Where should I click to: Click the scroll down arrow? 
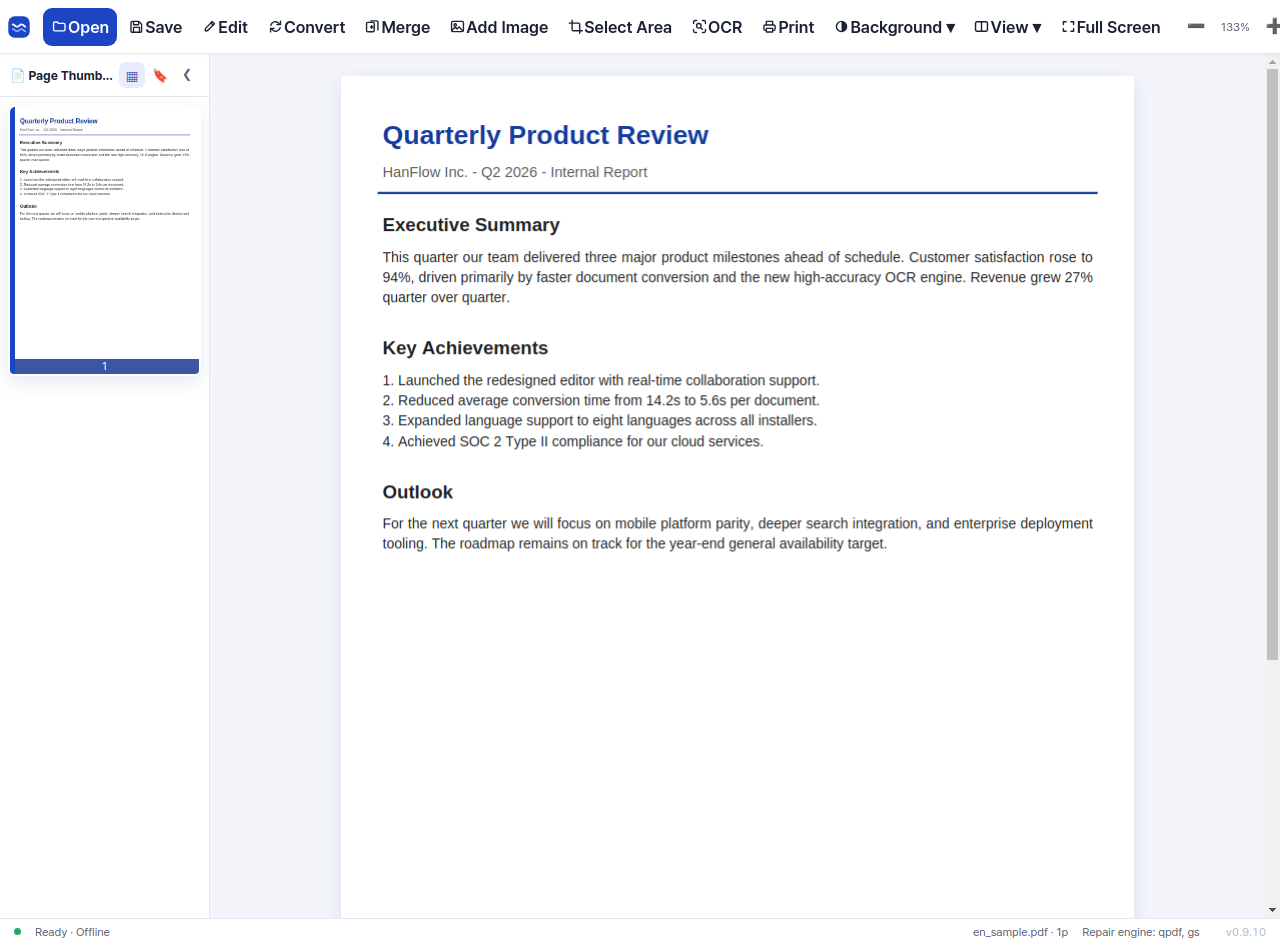[1272, 910]
